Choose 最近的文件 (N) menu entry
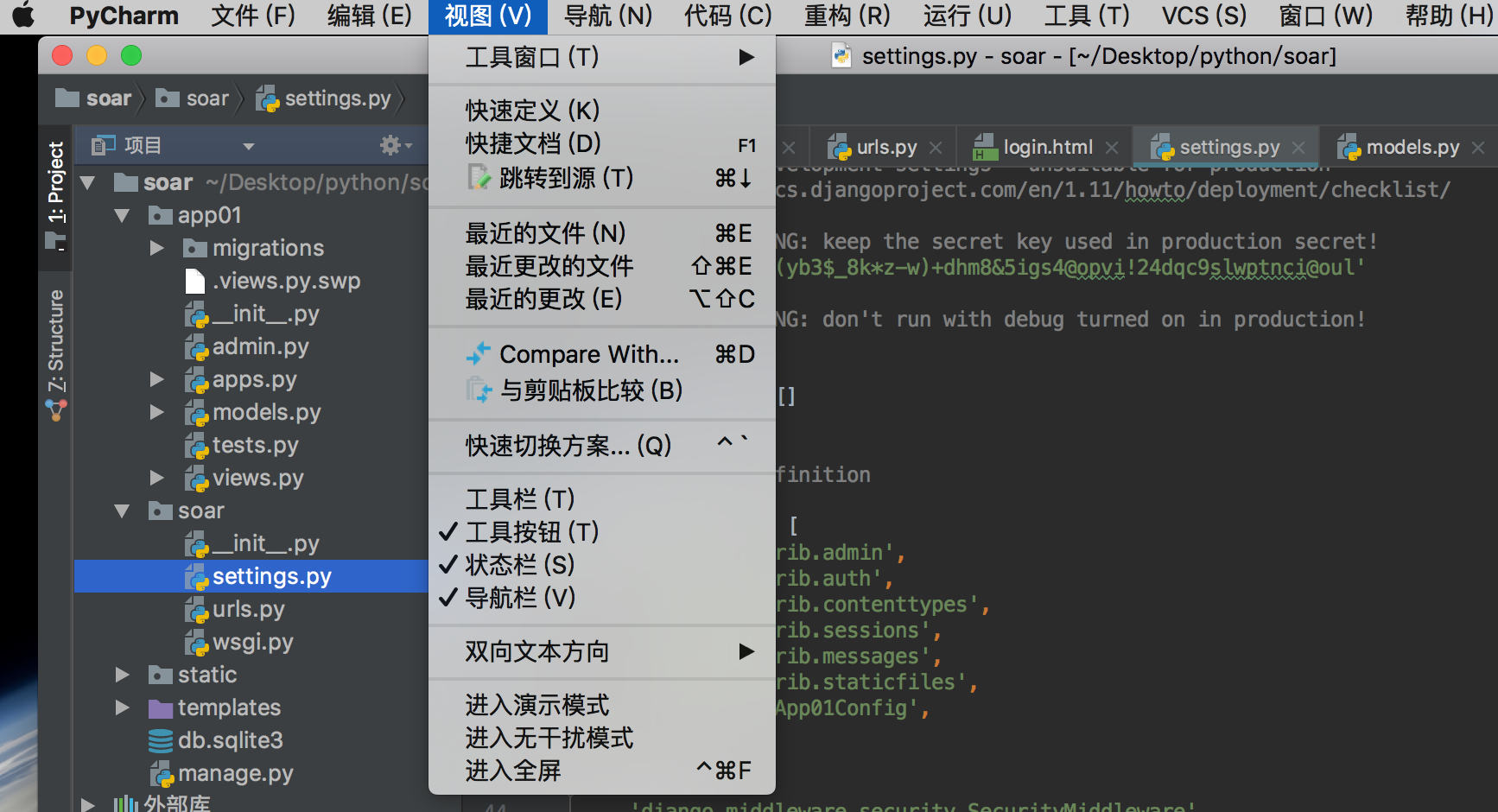The image size is (1498, 812). pyautogui.click(x=602, y=233)
